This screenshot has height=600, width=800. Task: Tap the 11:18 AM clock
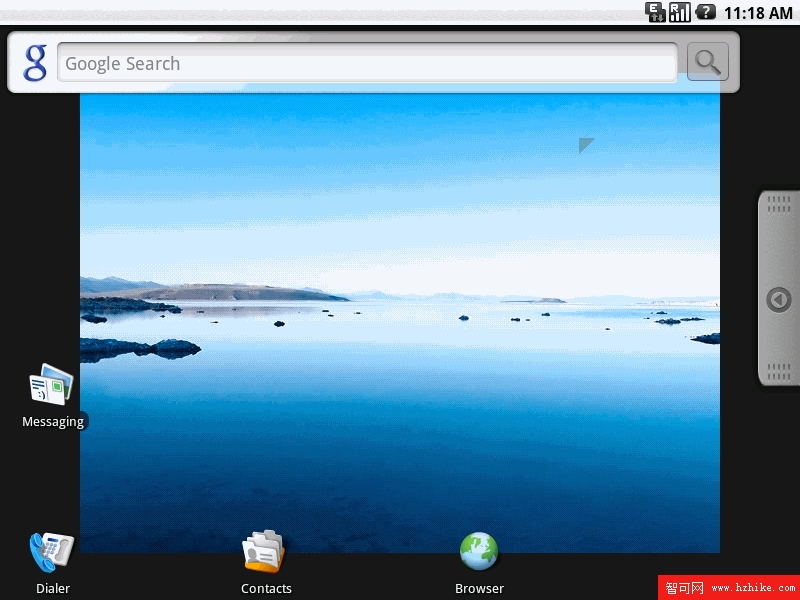758,13
